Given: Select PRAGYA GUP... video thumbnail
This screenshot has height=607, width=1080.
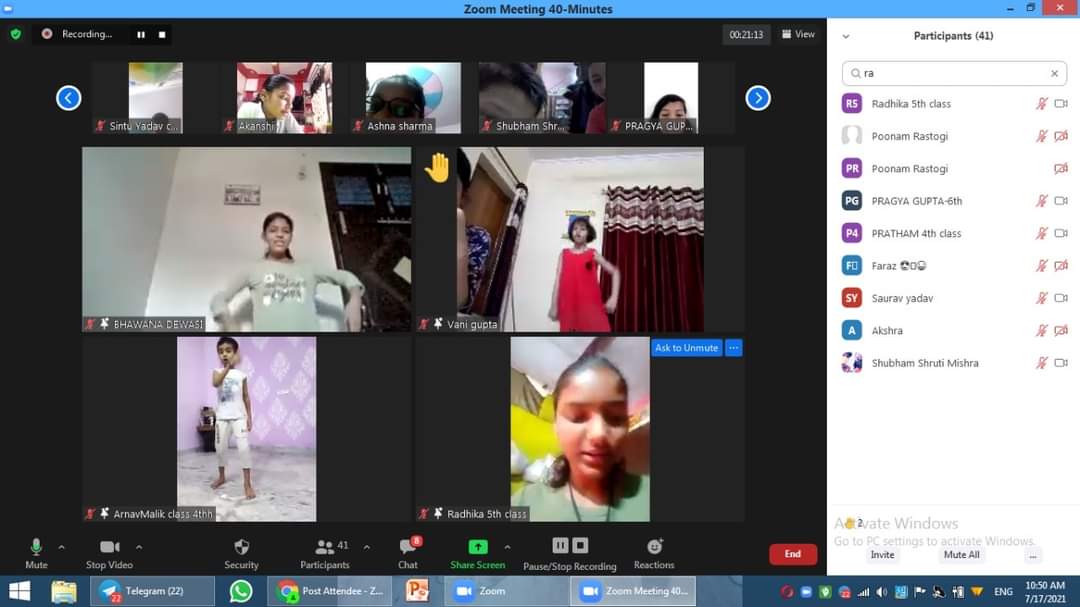Looking at the screenshot, I should [670, 98].
